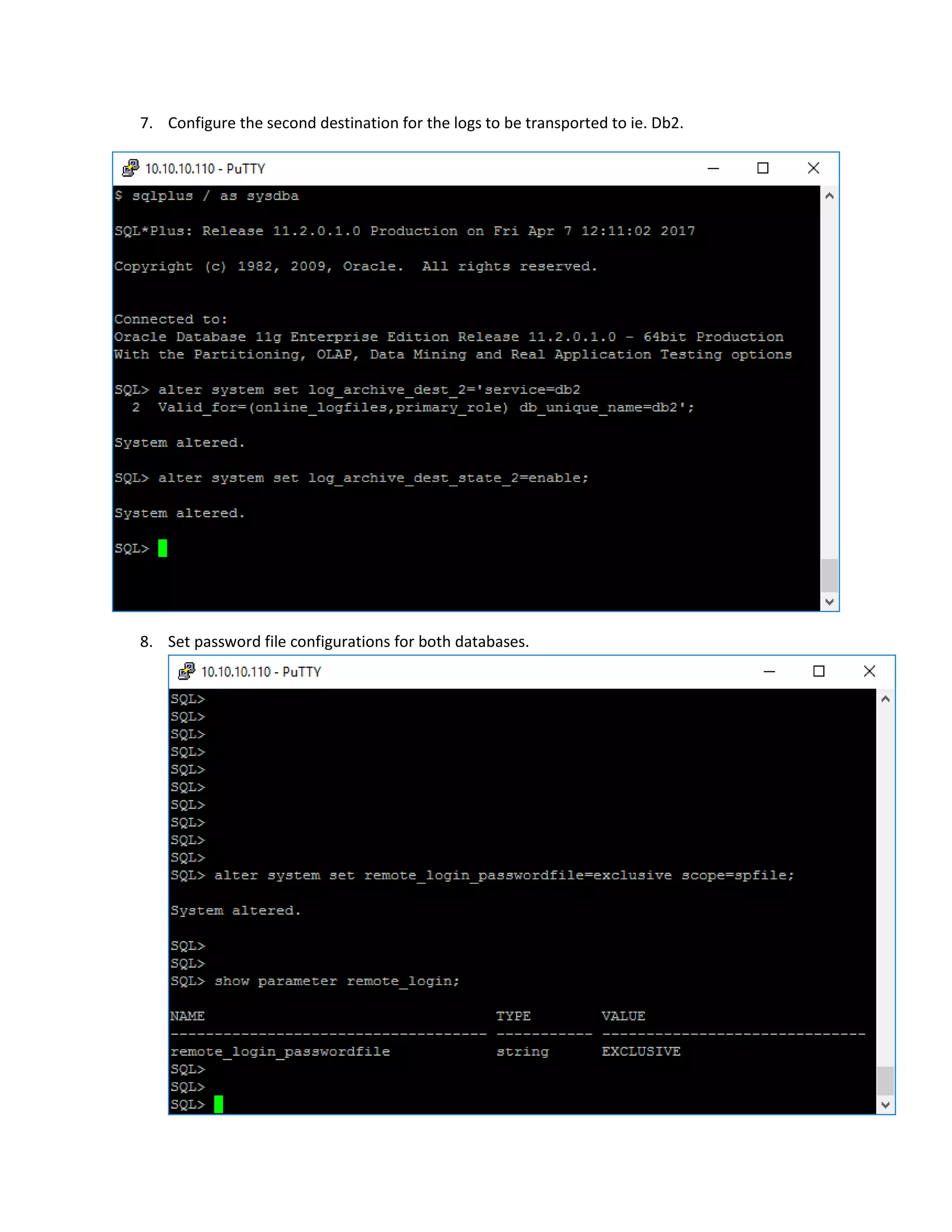The height and width of the screenshot is (1232, 952).
Task: Click the second window's title '10.10.10.110 - PuTTY'
Action: (261, 672)
